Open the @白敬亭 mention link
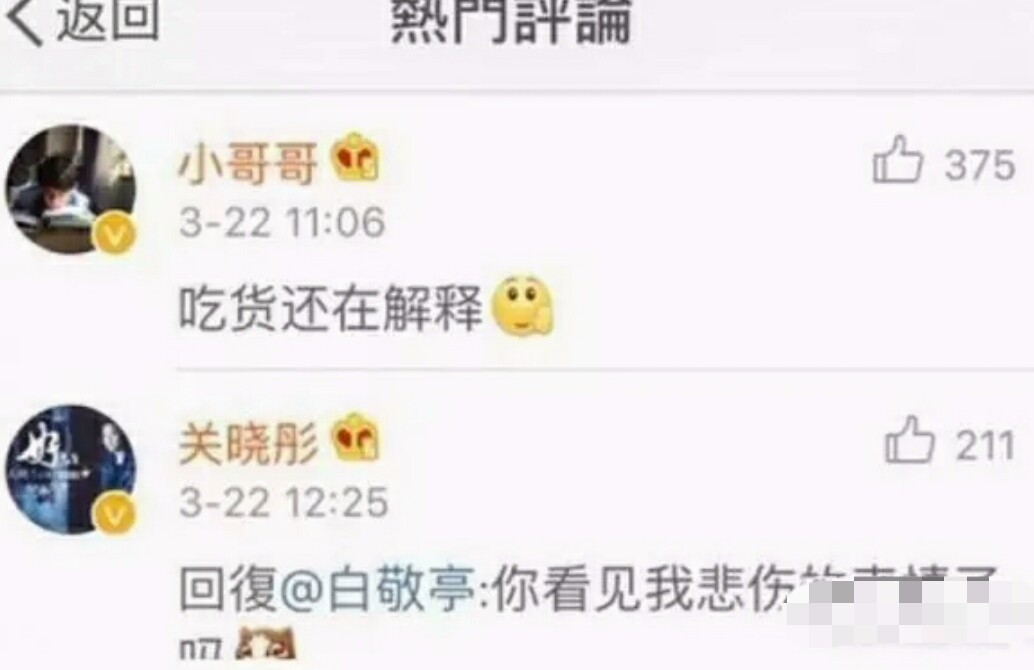This screenshot has width=1034, height=670. 379,588
